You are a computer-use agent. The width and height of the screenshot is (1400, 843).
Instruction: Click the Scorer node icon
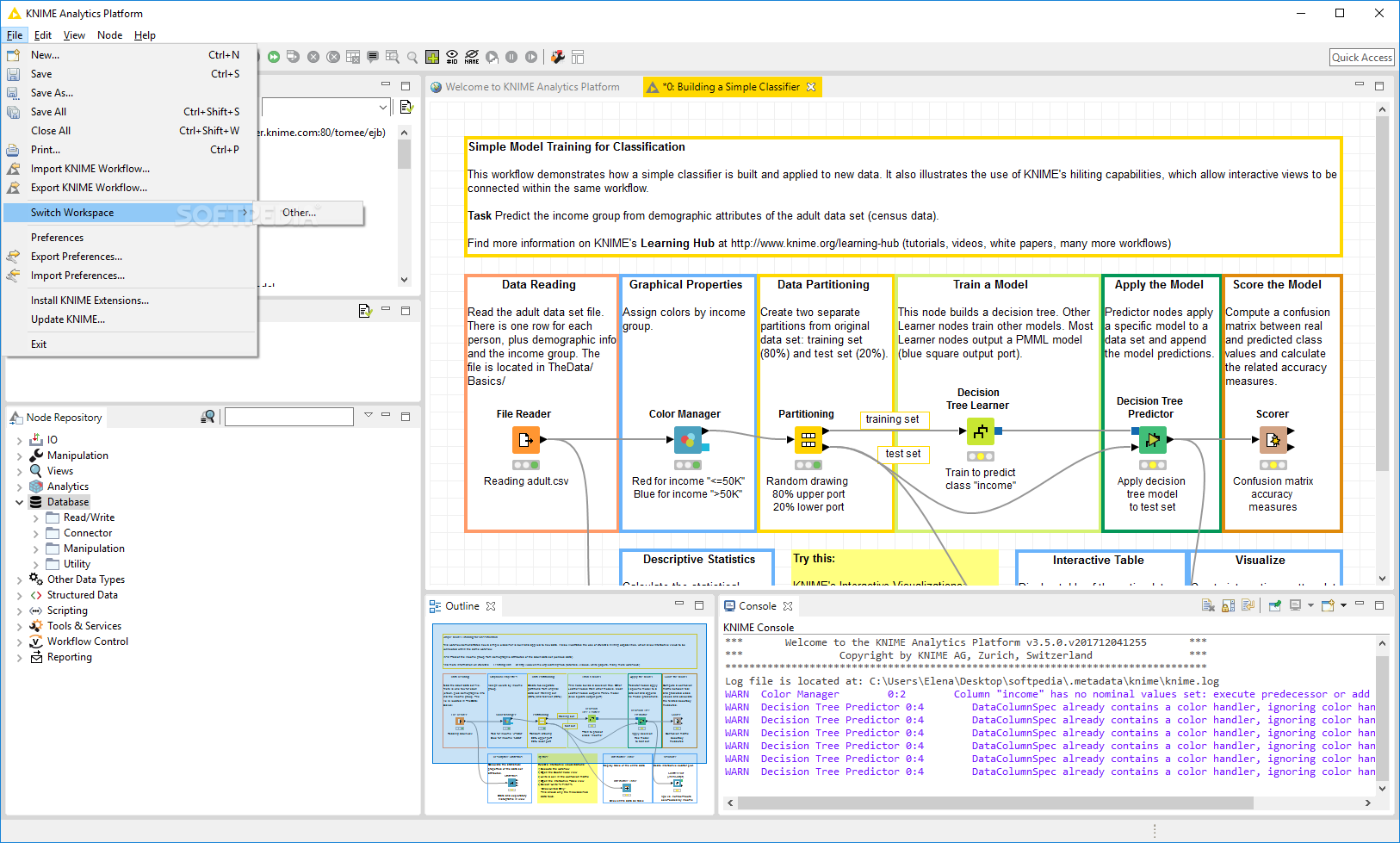[1273, 440]
